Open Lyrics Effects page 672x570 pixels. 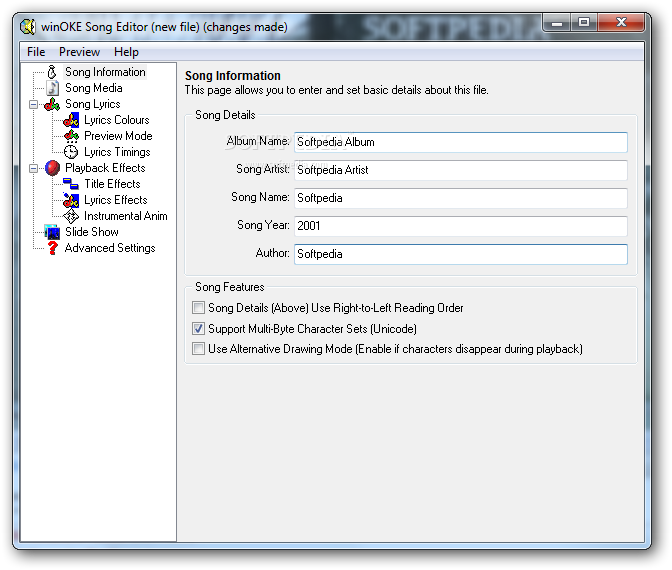pyautogui.click(x=116, y=200)
